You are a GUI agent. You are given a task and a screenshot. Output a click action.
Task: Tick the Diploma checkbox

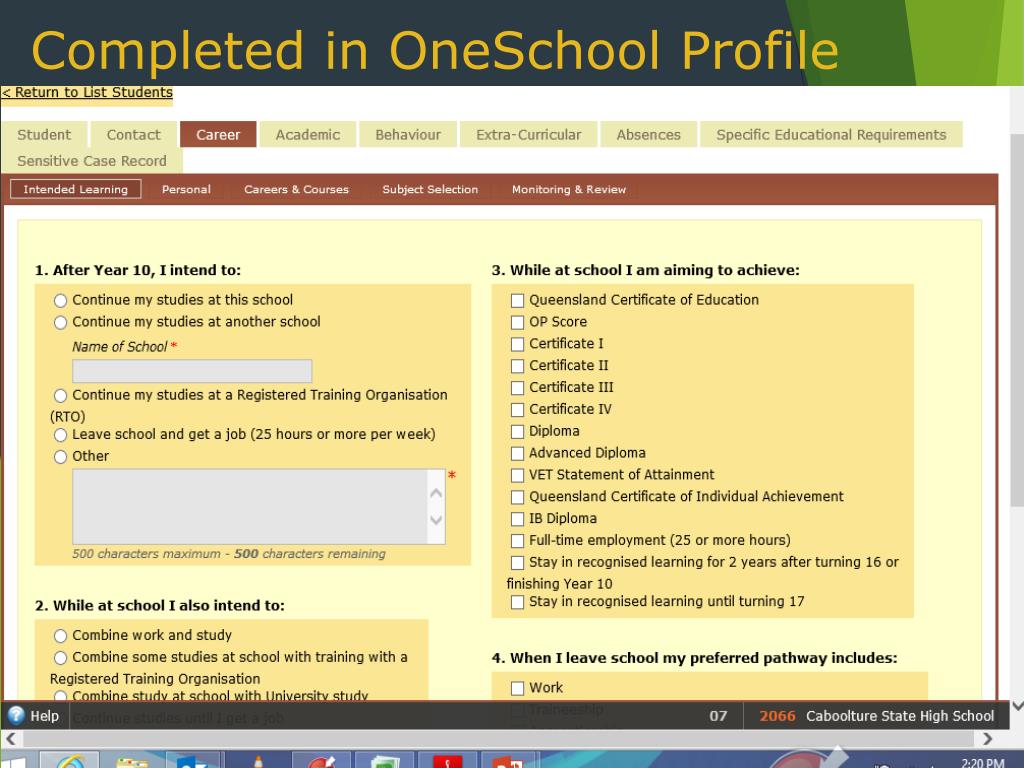tap(517, 432)
